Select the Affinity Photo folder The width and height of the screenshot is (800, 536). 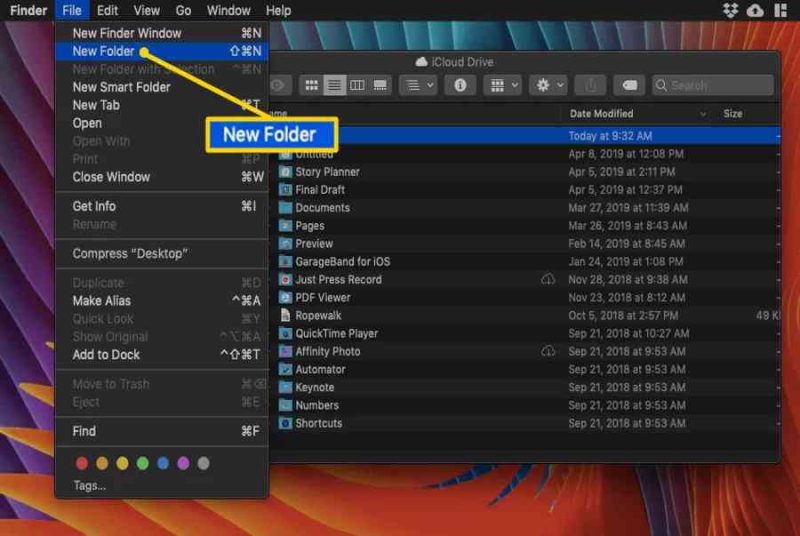pyautogui.click(x=525, y=351)
